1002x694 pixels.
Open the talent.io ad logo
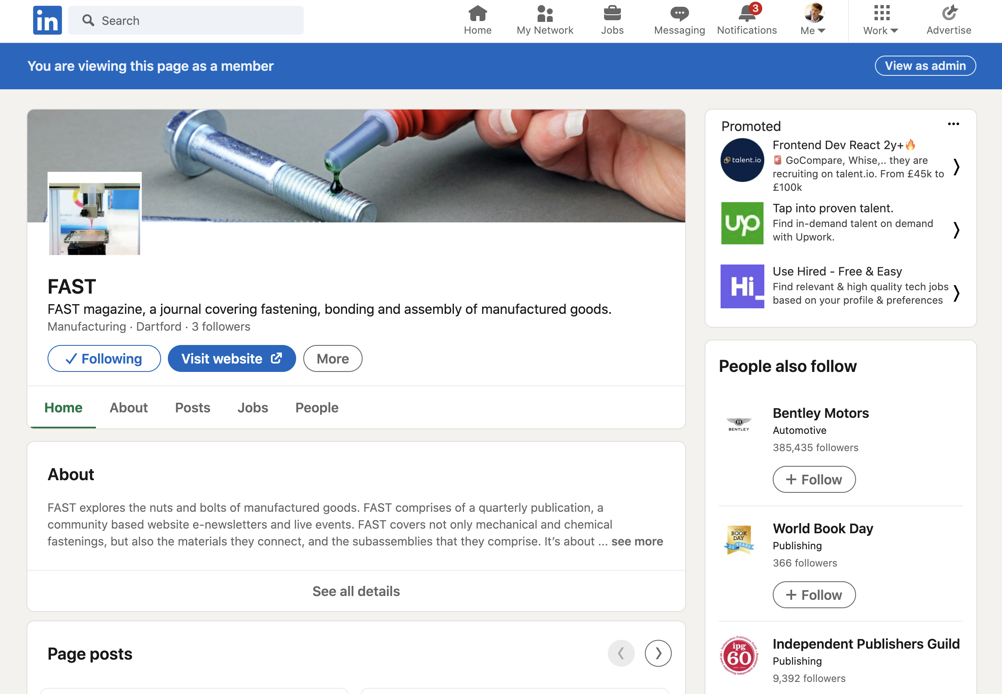(x=742, y=160)
